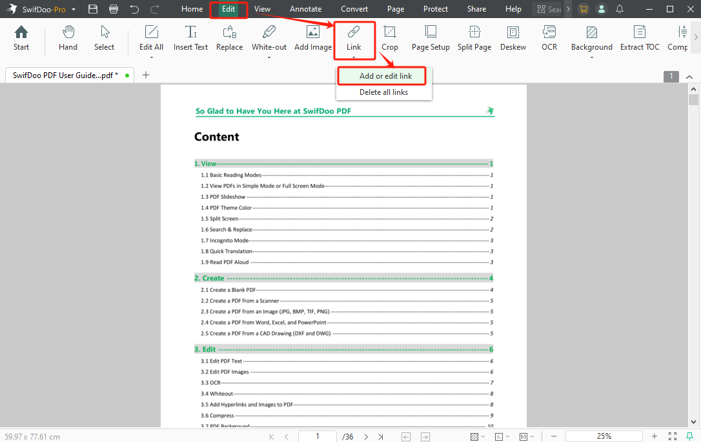Go to the previous view arrow

pos(406,437)
